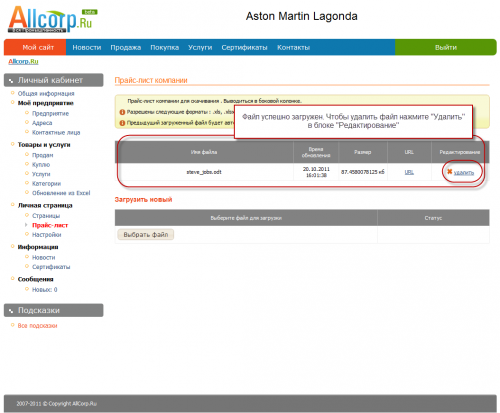The height and width of the screenshot is (413, 500).
Task: Open the Все подсказки link
Action: click(37, 326)
